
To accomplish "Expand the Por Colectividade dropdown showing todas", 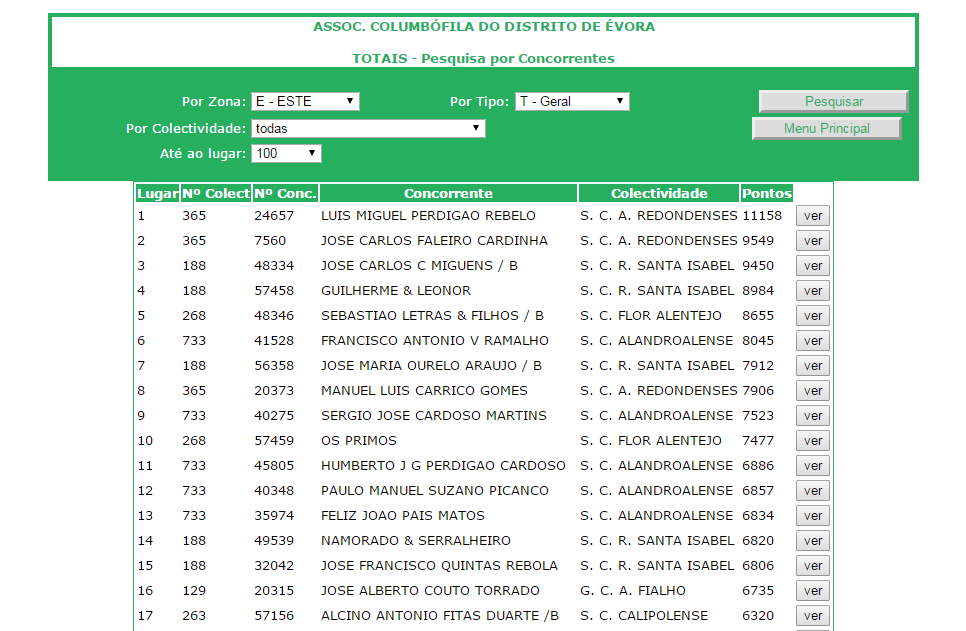I will coord(368,128).
